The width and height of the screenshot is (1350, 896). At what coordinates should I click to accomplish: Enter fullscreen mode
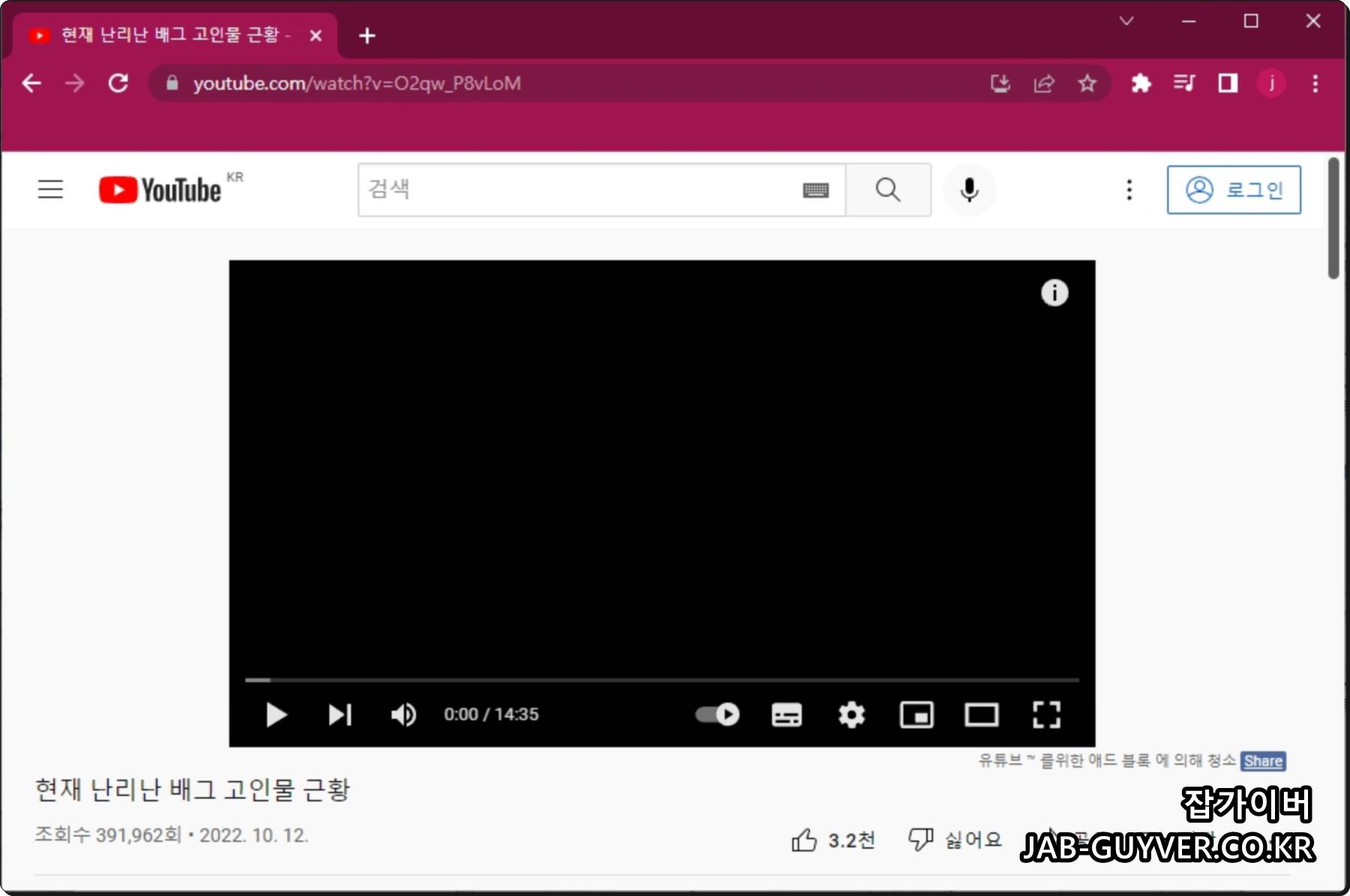coord(1047,715)
